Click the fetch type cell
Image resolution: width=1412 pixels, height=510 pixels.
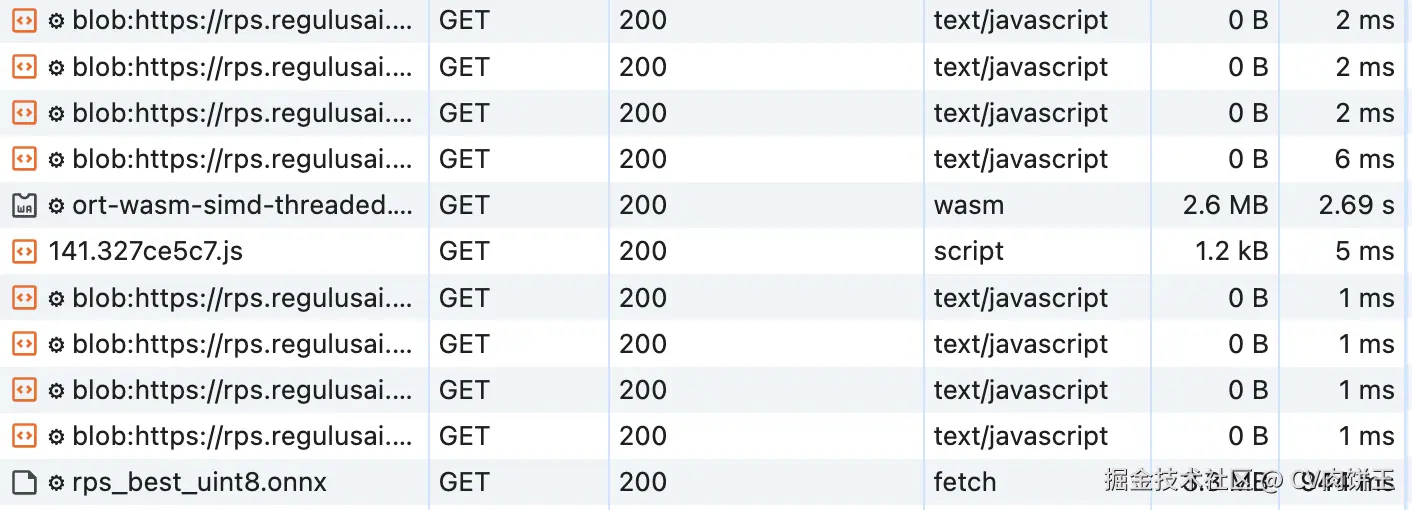tap(965, 482)
